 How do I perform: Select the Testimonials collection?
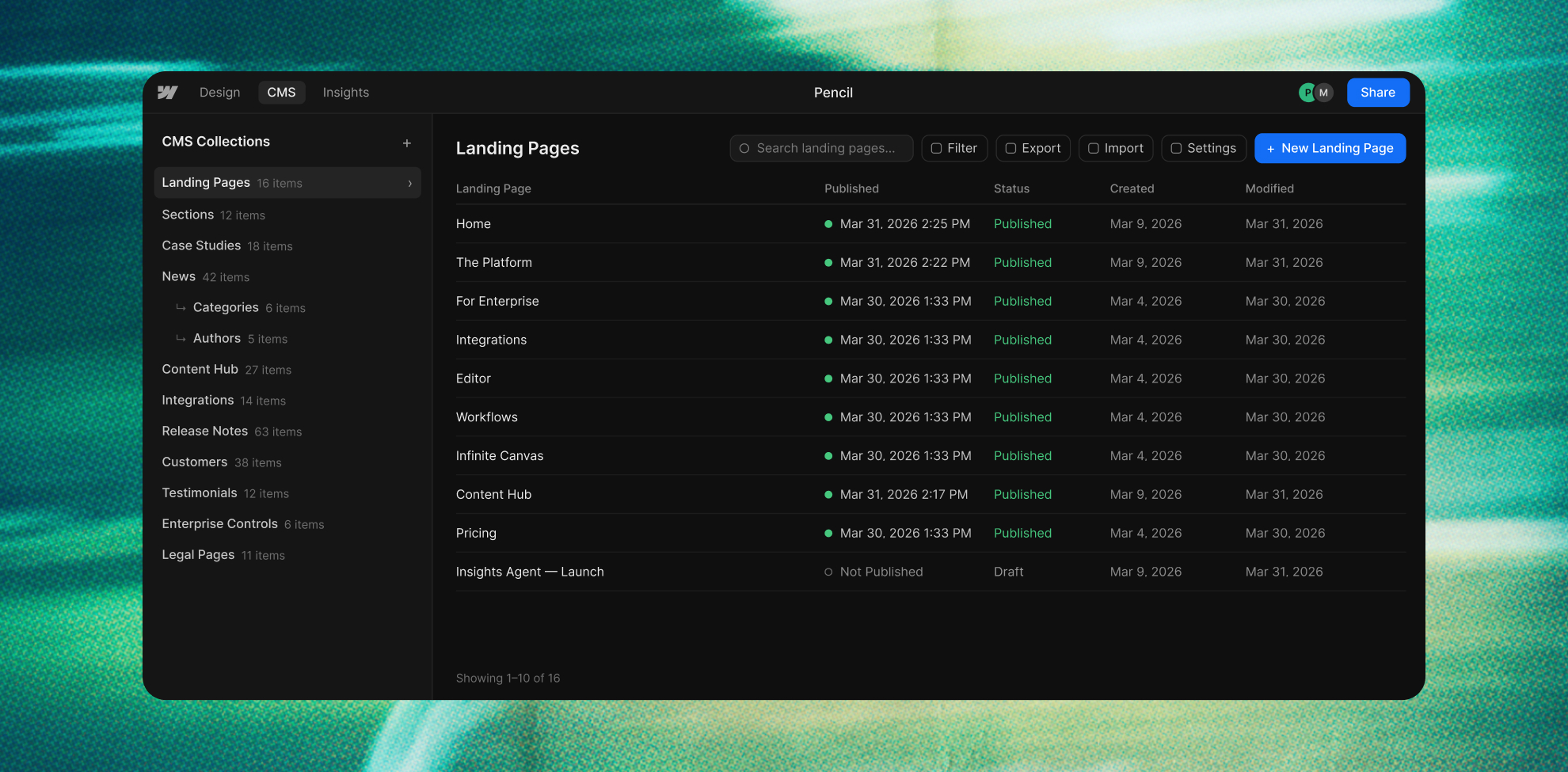coord(287,492)
